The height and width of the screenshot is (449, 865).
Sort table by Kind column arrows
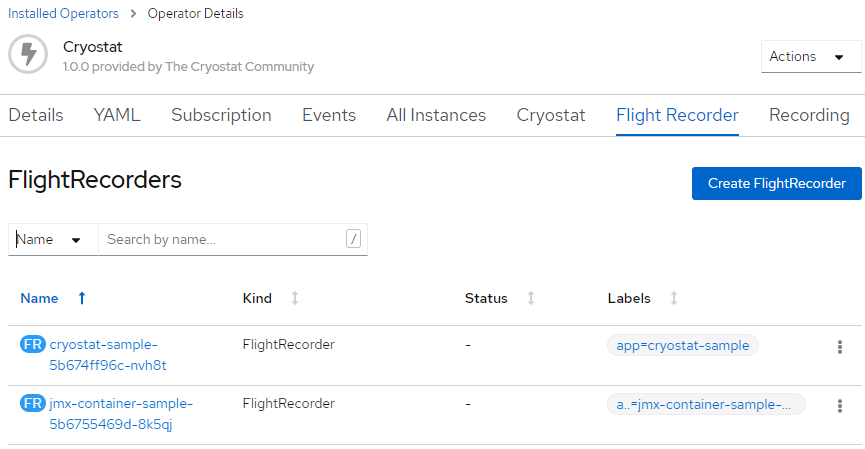(295, 298)
